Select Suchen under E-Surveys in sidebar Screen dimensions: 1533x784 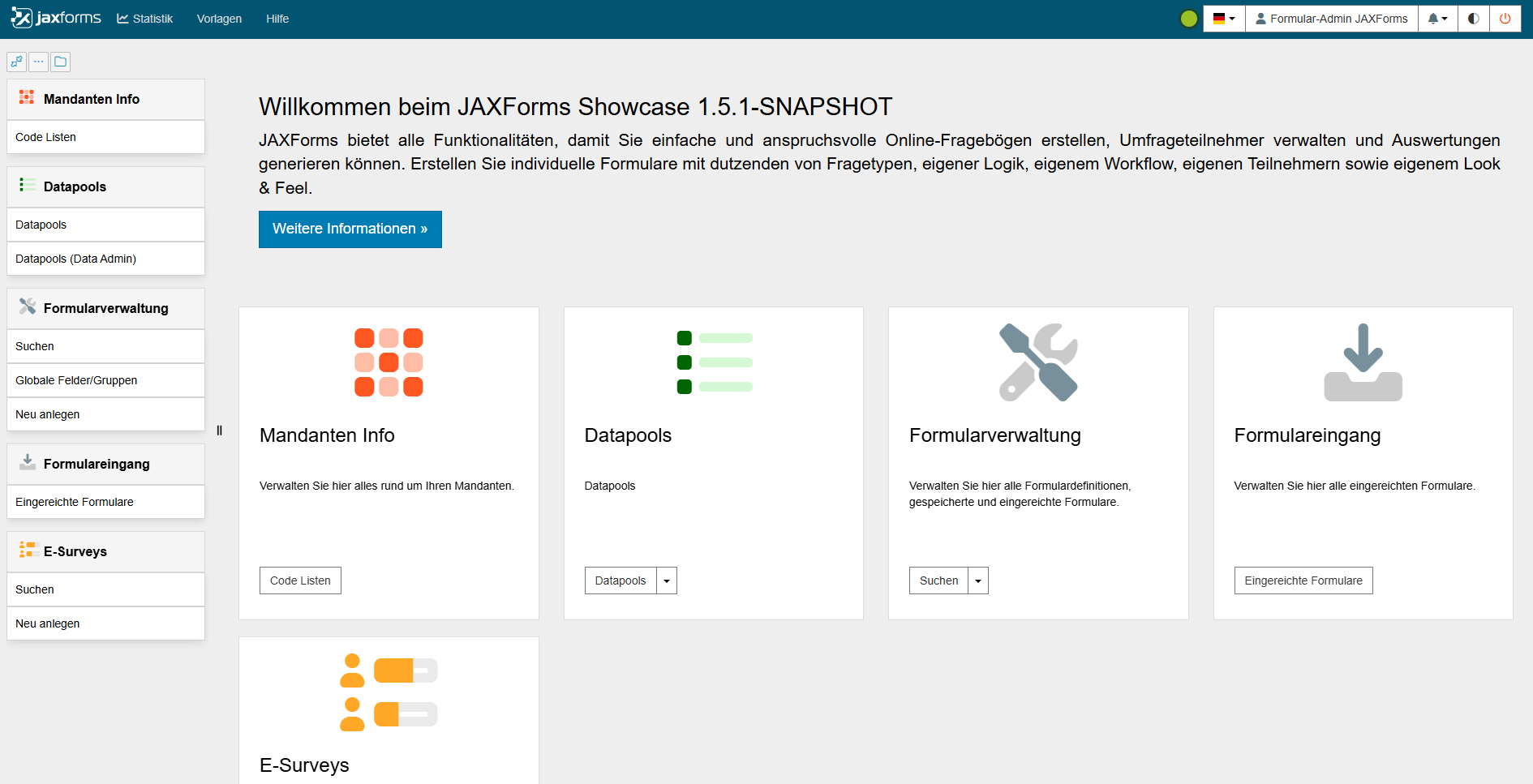[105, 589]
